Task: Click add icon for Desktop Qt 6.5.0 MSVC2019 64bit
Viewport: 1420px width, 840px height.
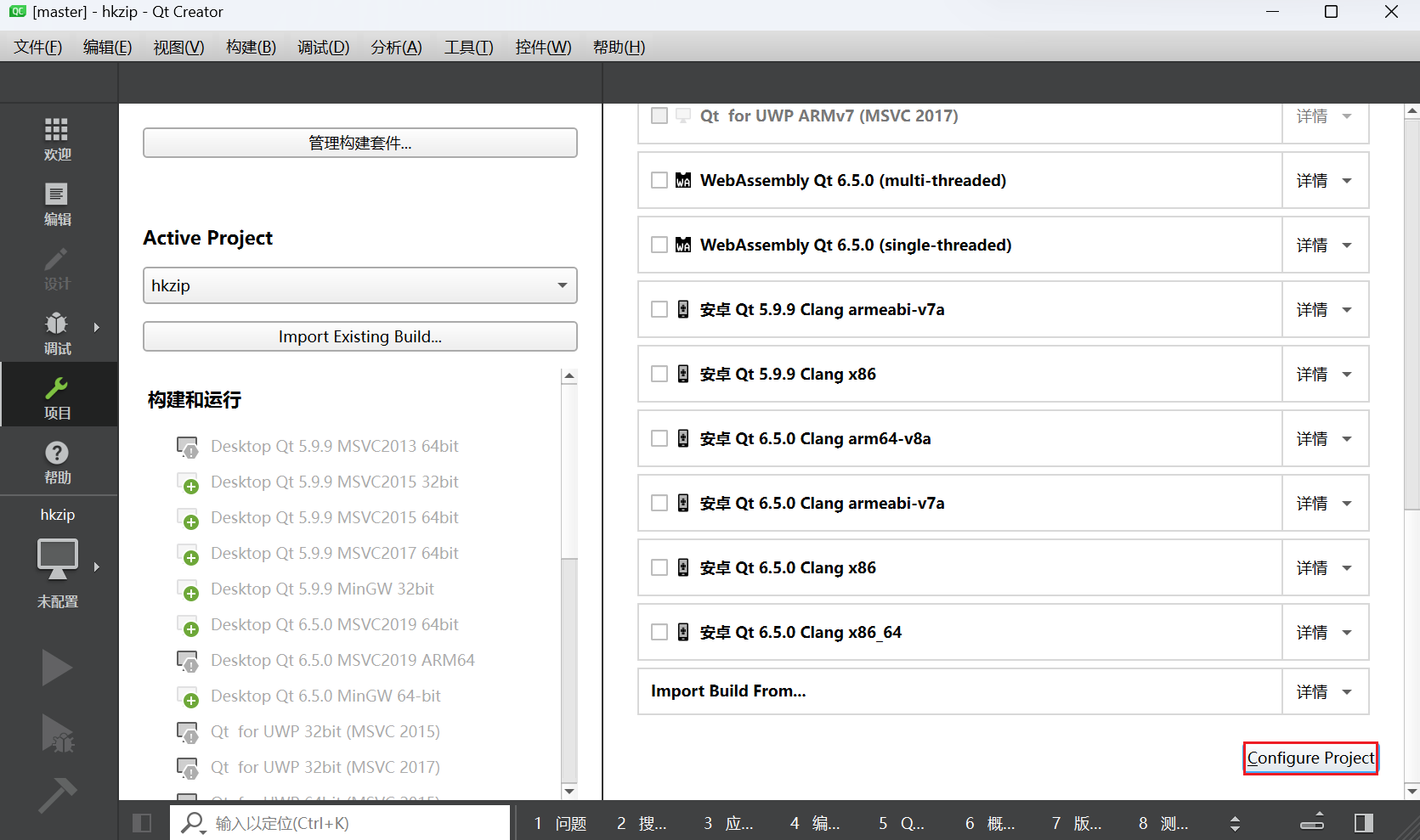Action: point(188,626)
